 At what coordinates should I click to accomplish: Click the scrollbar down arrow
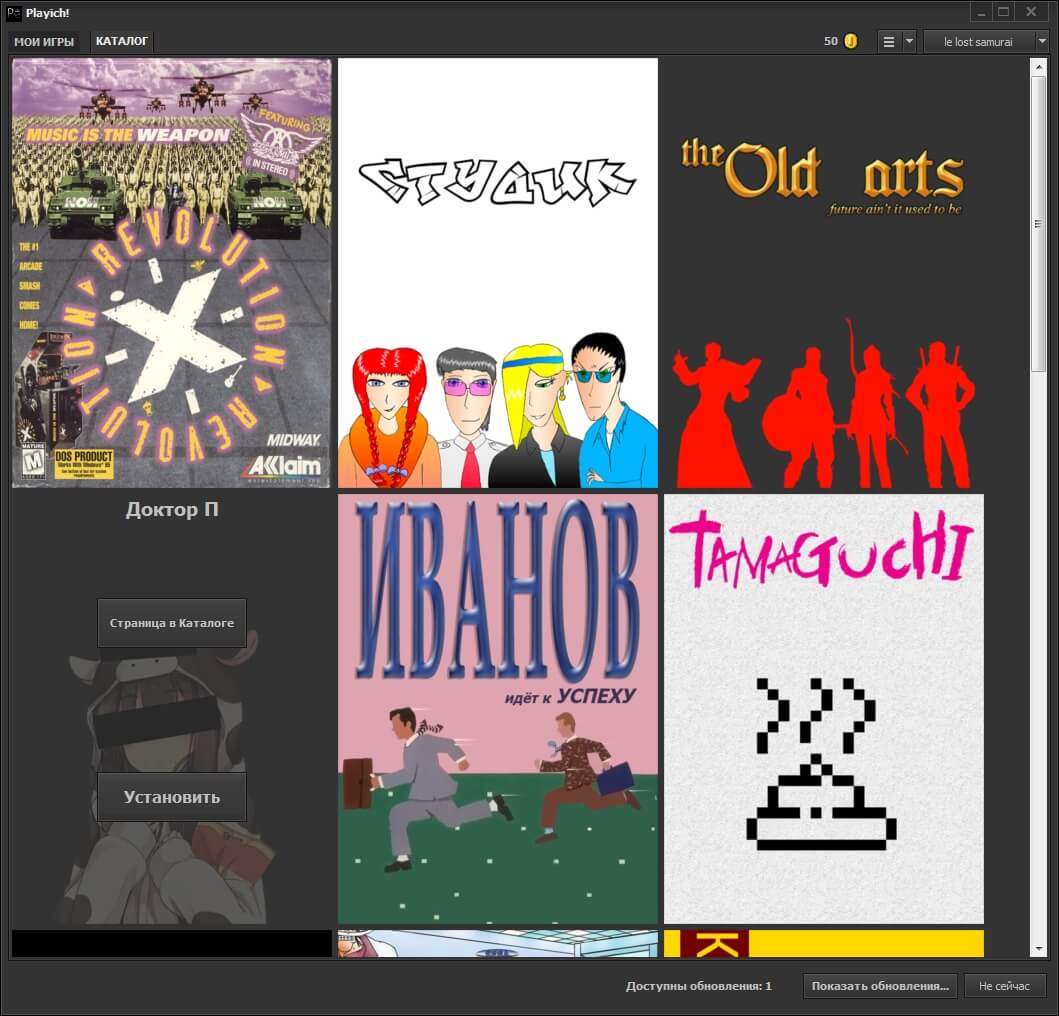pos(1038,949)
